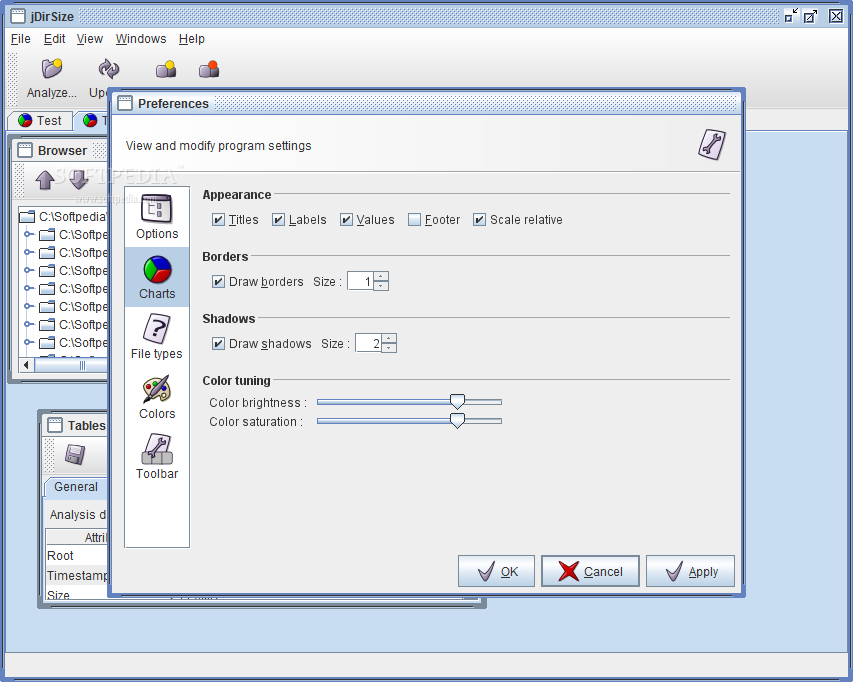Click the maximize button of jDirSize window
The image size is (853, 682).
[810, 16]
